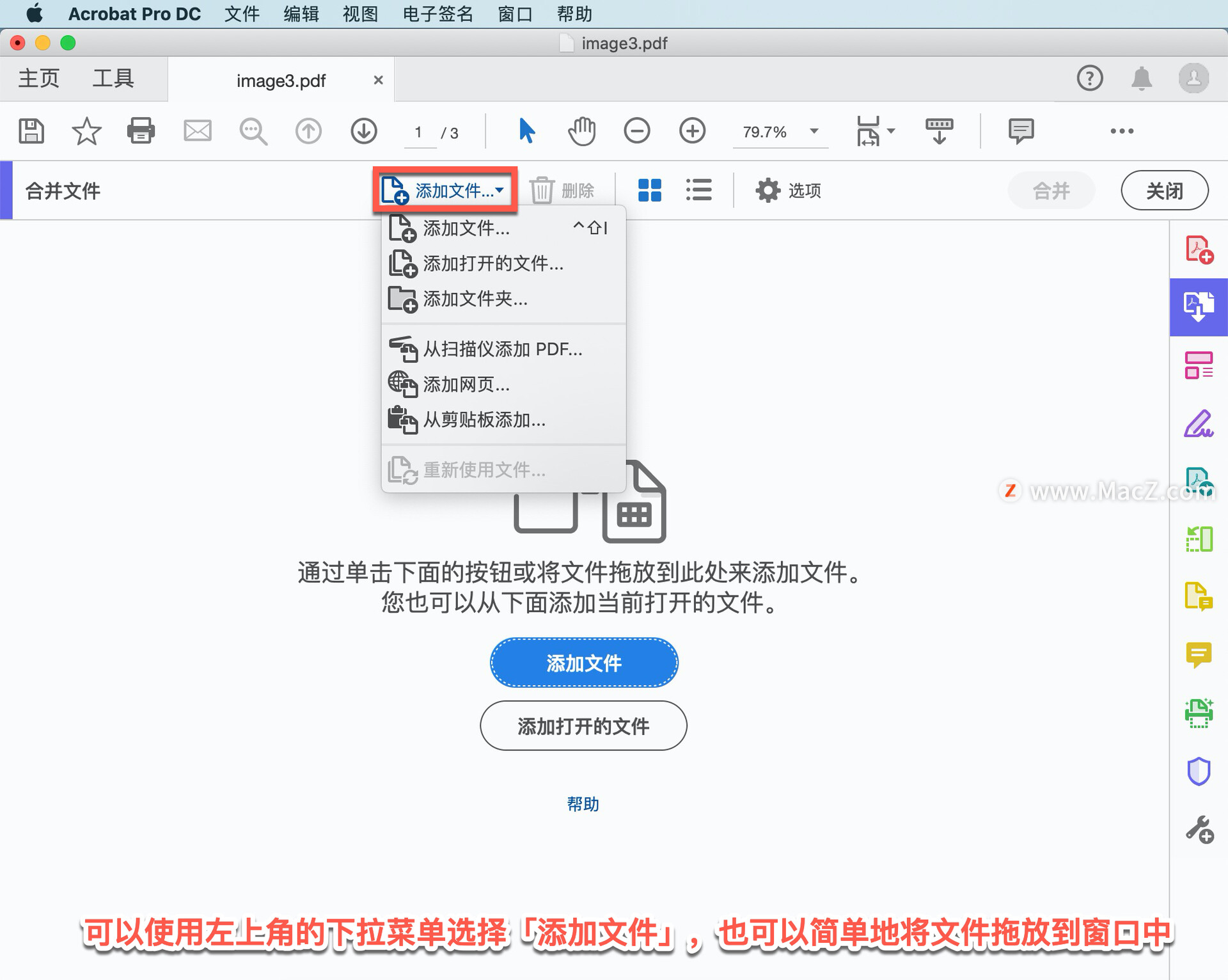1228x980 pixels.
Task: Select 从剪贴板添加 in the menu
Action: 484,420
